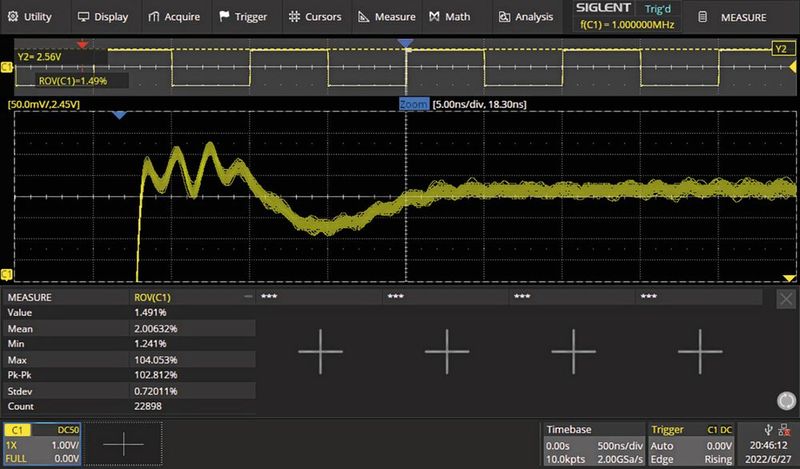The width and height of the screenshot is (800, 469).
Task: Add measurement in the fifth slot plus
Action: tap(700, 351)
